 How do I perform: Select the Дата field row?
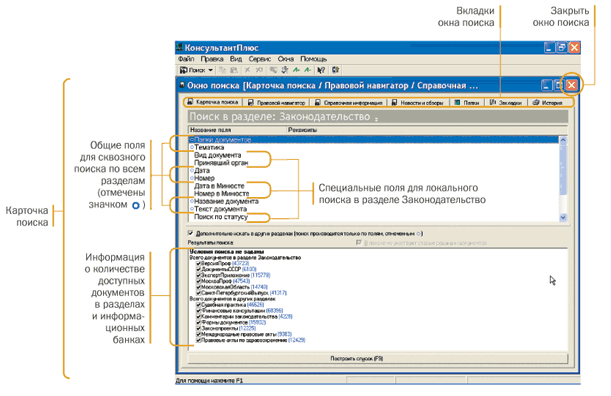[373, 171]
